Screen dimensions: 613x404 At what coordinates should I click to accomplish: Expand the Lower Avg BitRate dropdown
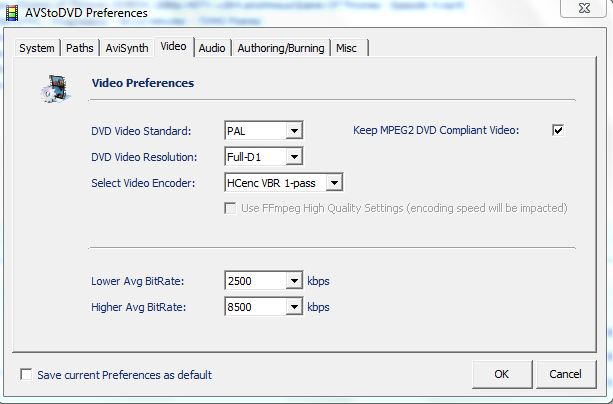point(294,281)
